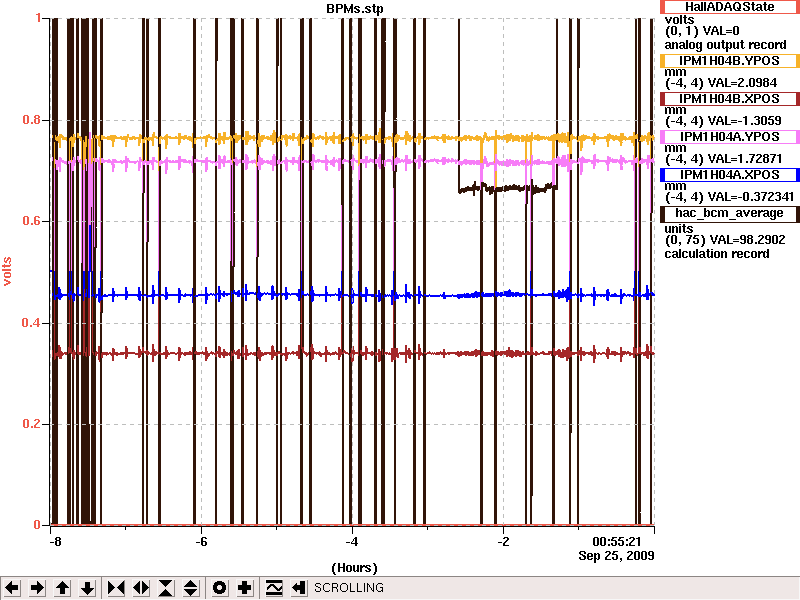Zoom in on the horizontal time axis
This screenshot has height=600, width=800.
tap(116, 588)
